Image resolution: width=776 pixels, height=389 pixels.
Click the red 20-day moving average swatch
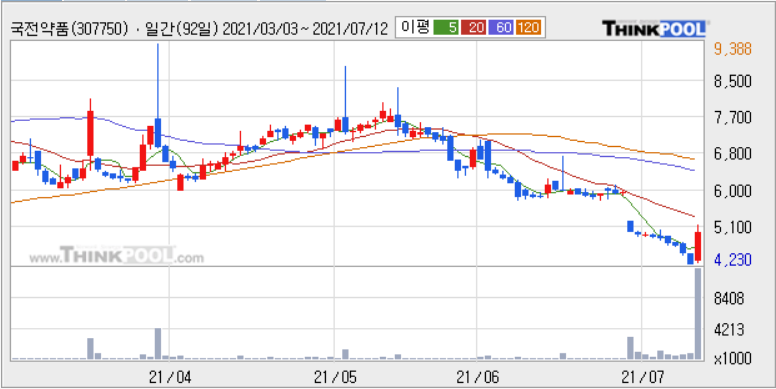click(474, 28)
